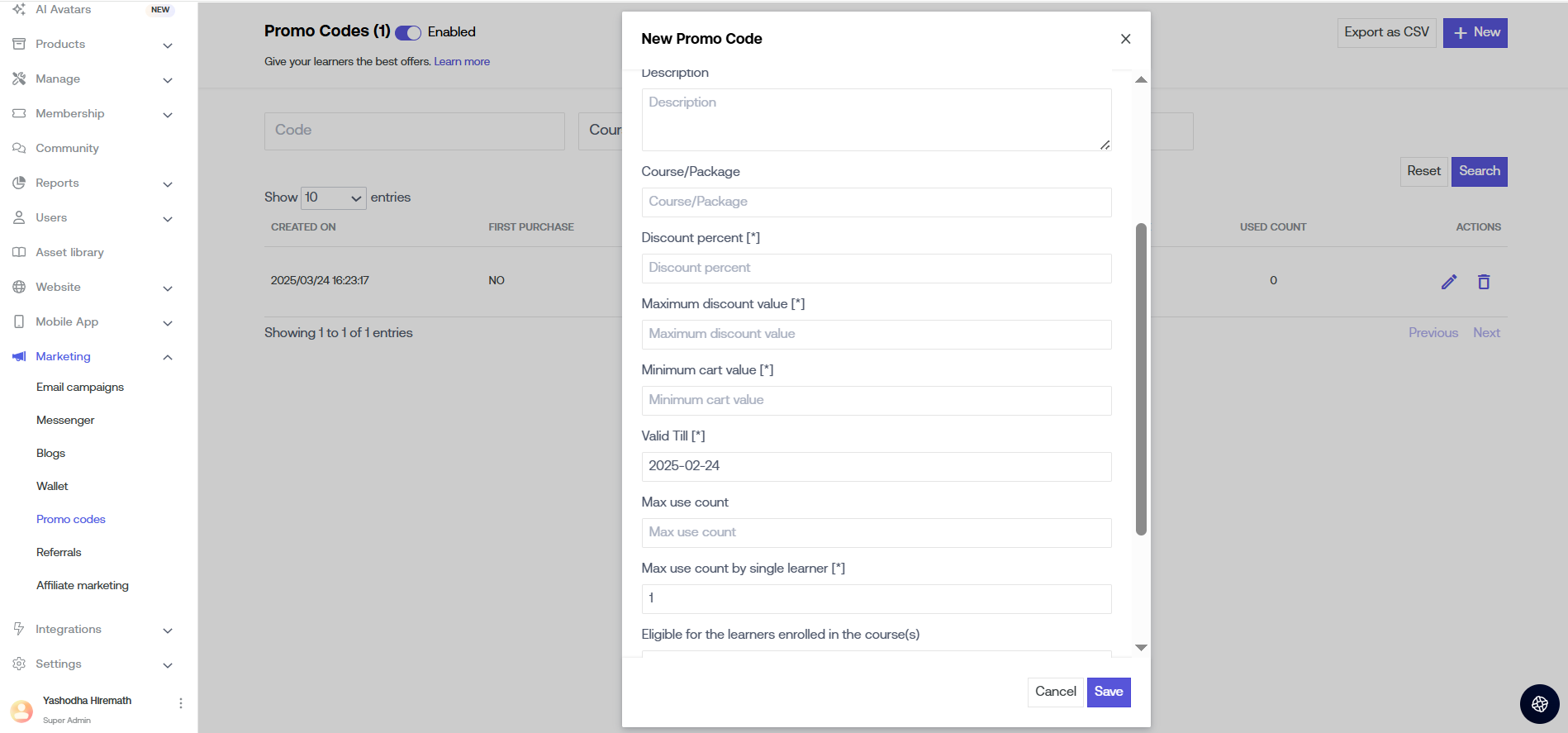Open the help widget icon at bottom right
The height and width of the screenshot is (733, 1568).
1539,704
